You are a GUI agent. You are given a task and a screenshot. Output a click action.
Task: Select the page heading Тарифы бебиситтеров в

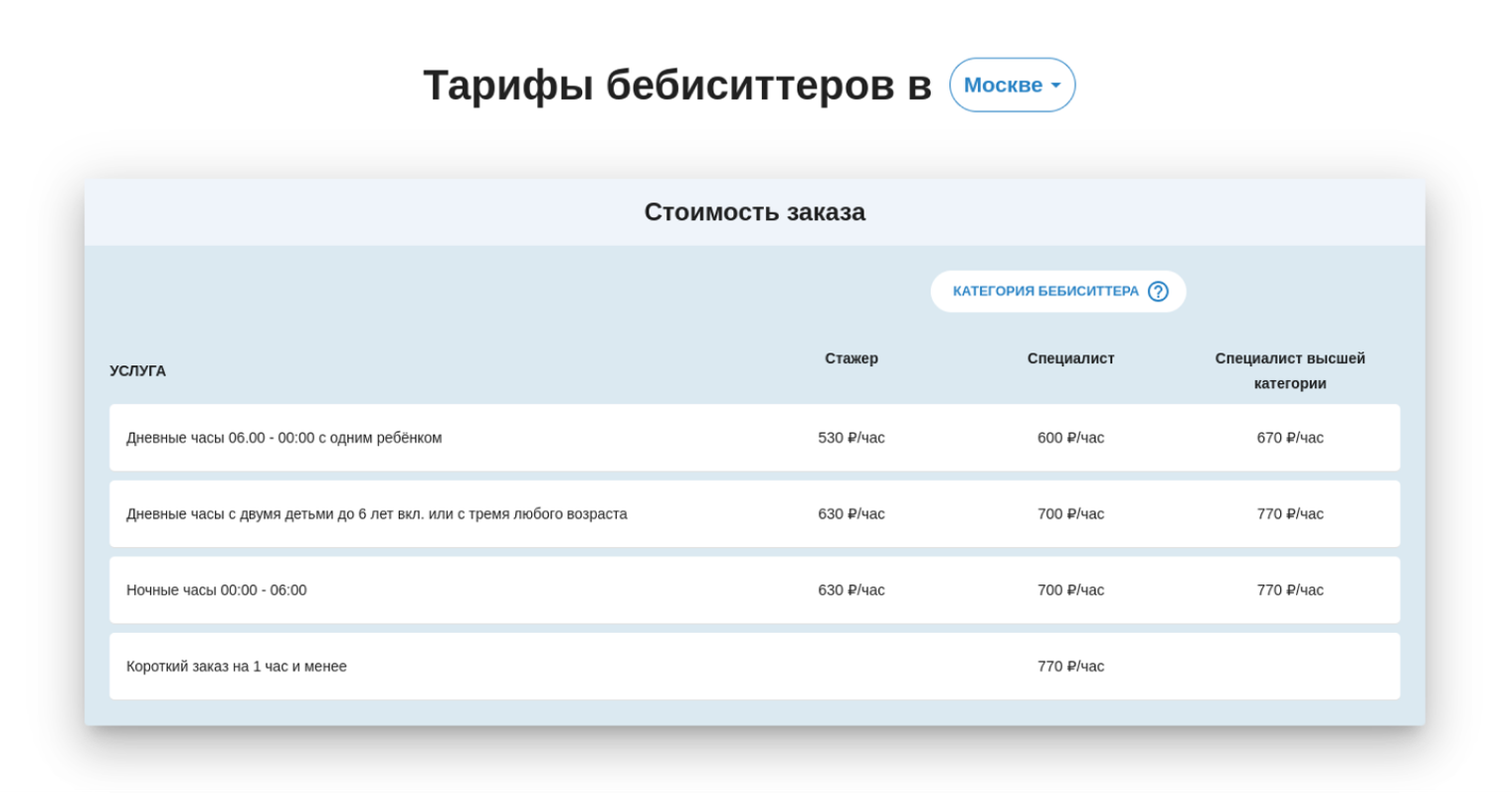point(677,85)
